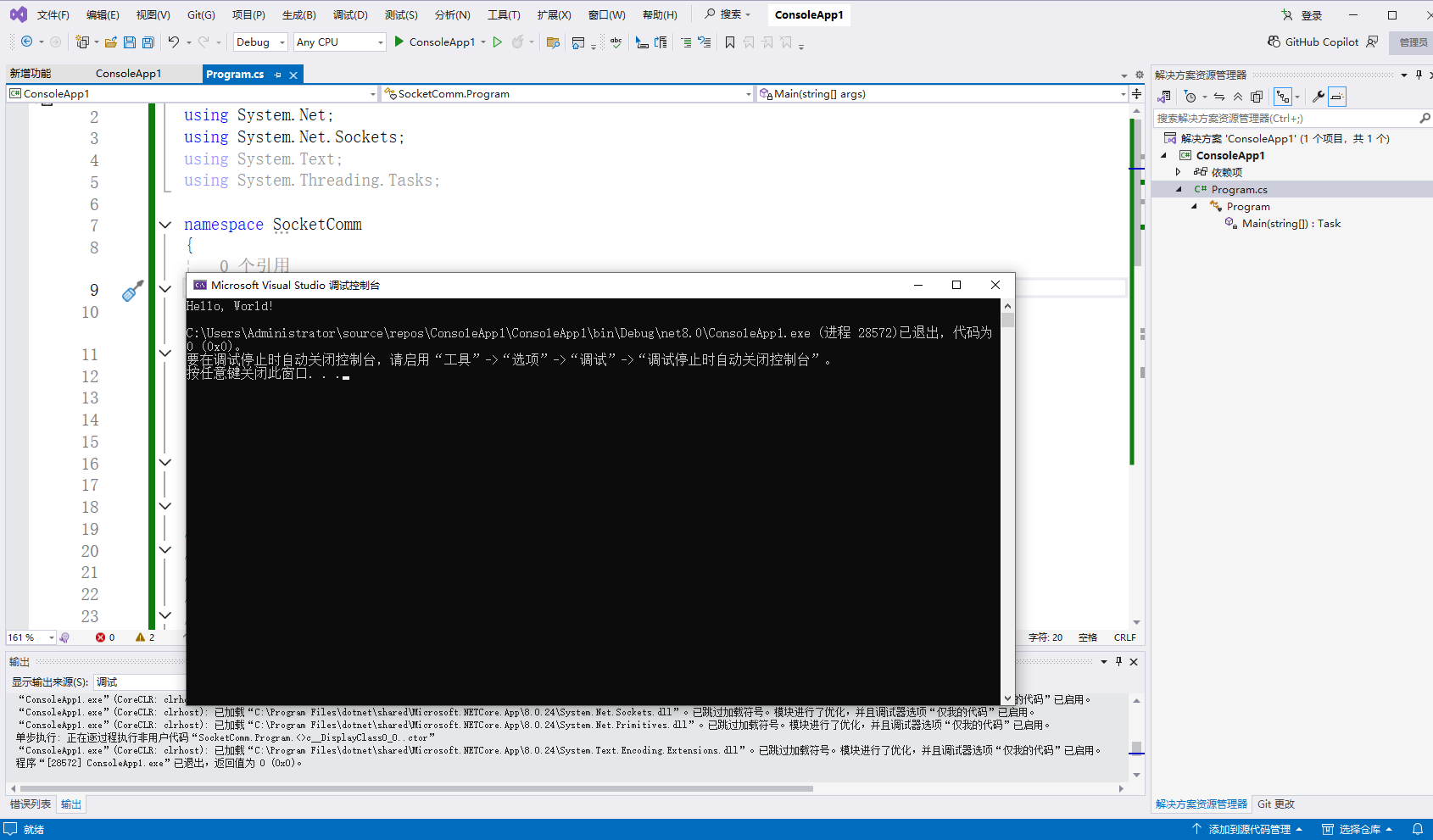The width and height of the screenshot is (1433, 840).
Task: Click the comment out selected lines icon
Action: pyautogui.click(x=686, y=42)
